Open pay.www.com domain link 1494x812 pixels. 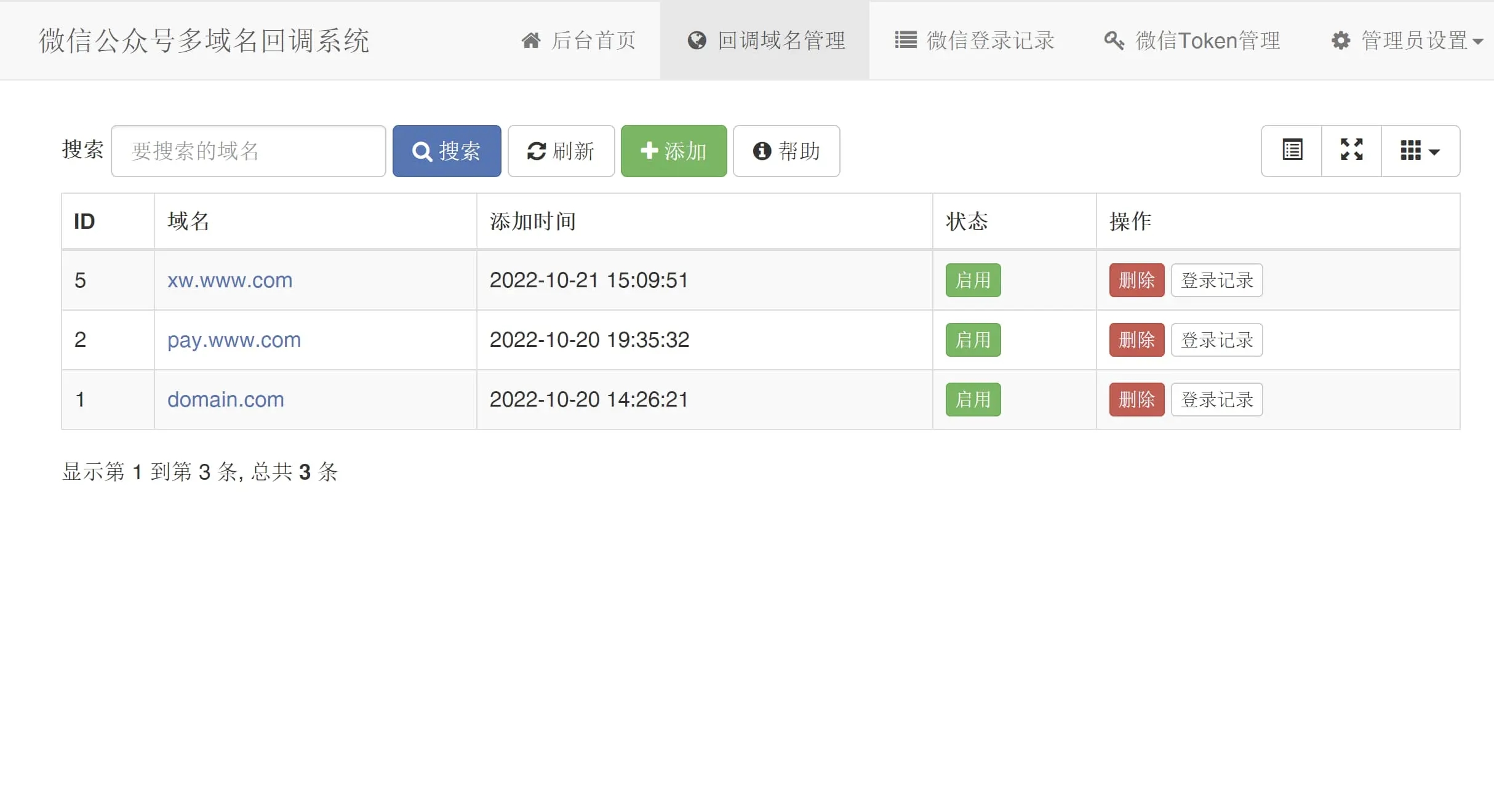[234, 340]
